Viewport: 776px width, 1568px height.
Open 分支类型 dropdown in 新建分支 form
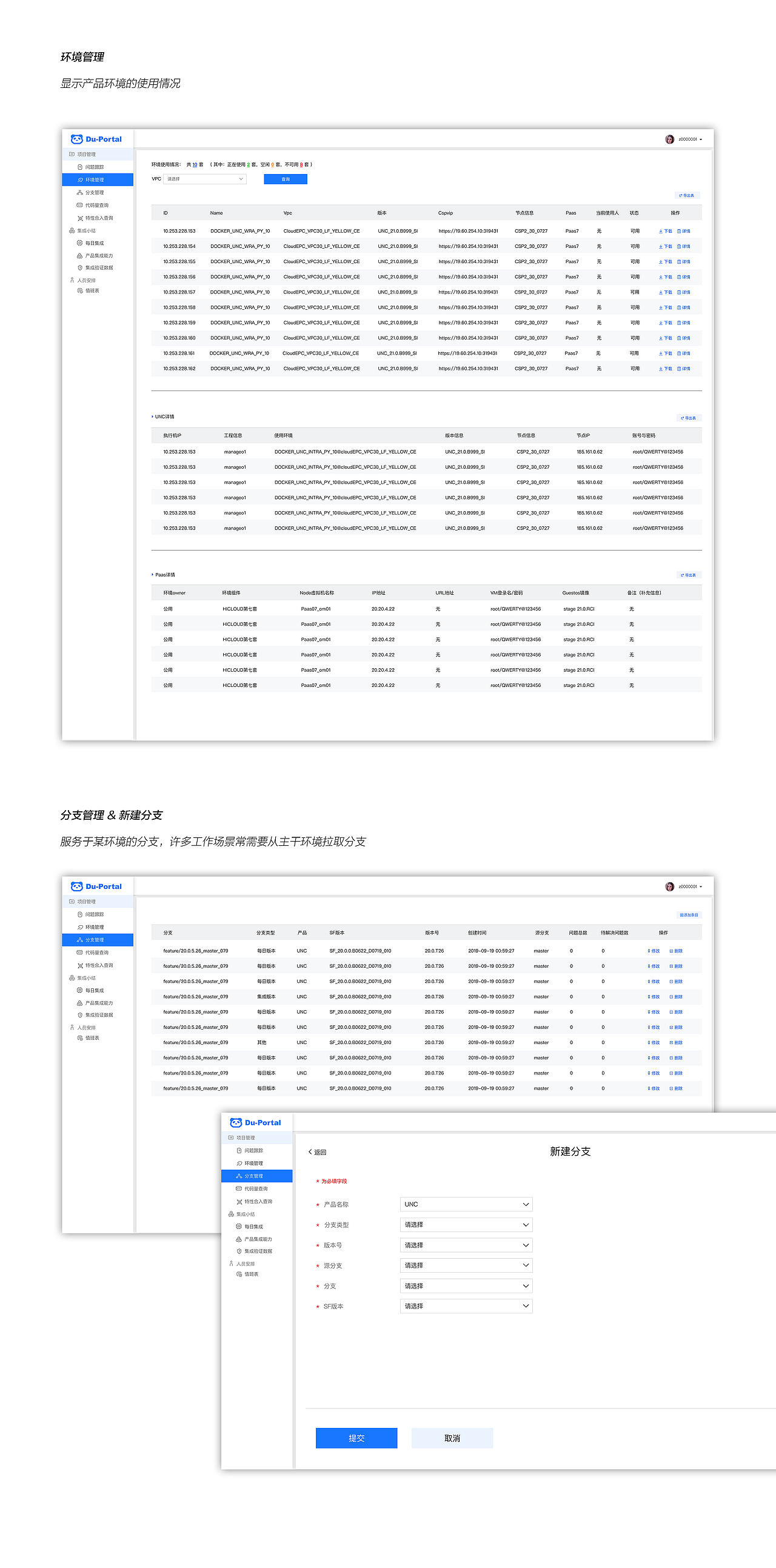(466, 1225)
